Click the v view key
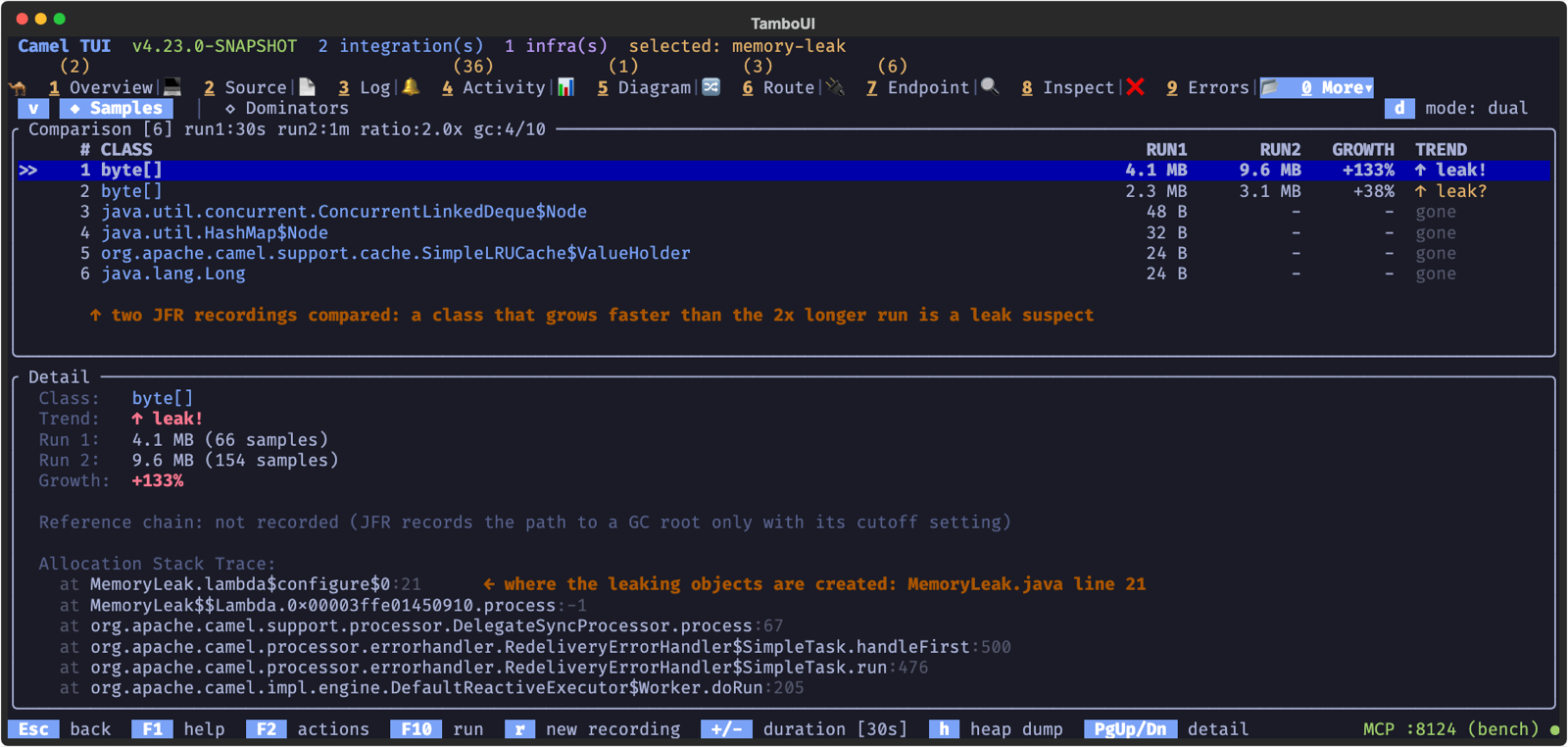1568x747 pixels. (x=33, y=108)
